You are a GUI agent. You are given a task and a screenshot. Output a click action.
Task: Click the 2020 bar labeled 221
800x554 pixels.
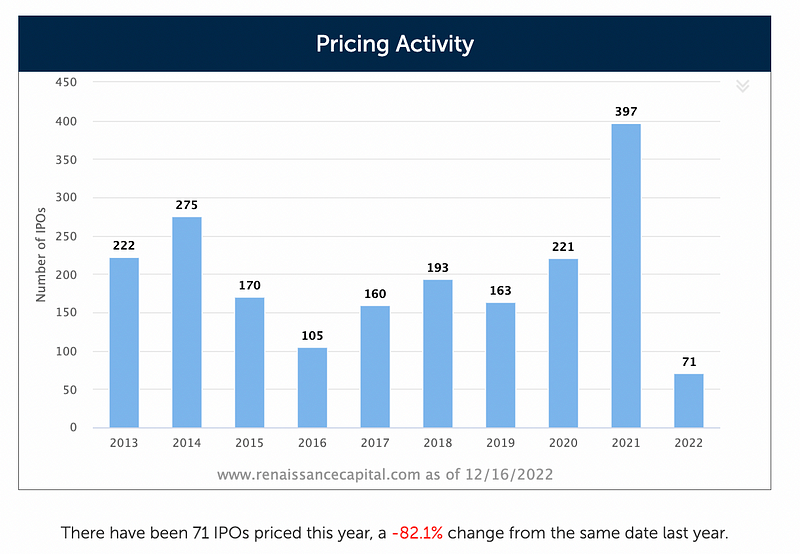(563, 343)
